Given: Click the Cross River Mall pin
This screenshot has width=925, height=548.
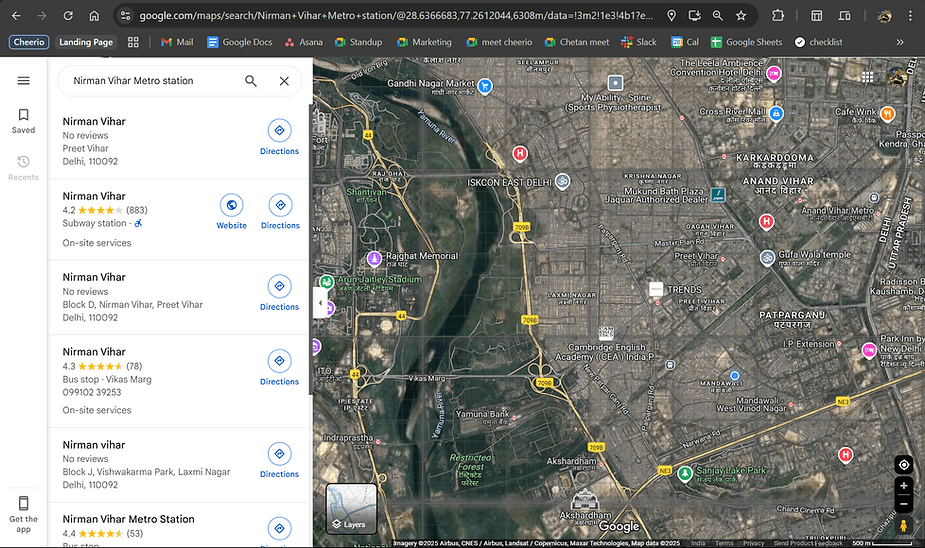Looking at the screenshot, I should 776,113.
